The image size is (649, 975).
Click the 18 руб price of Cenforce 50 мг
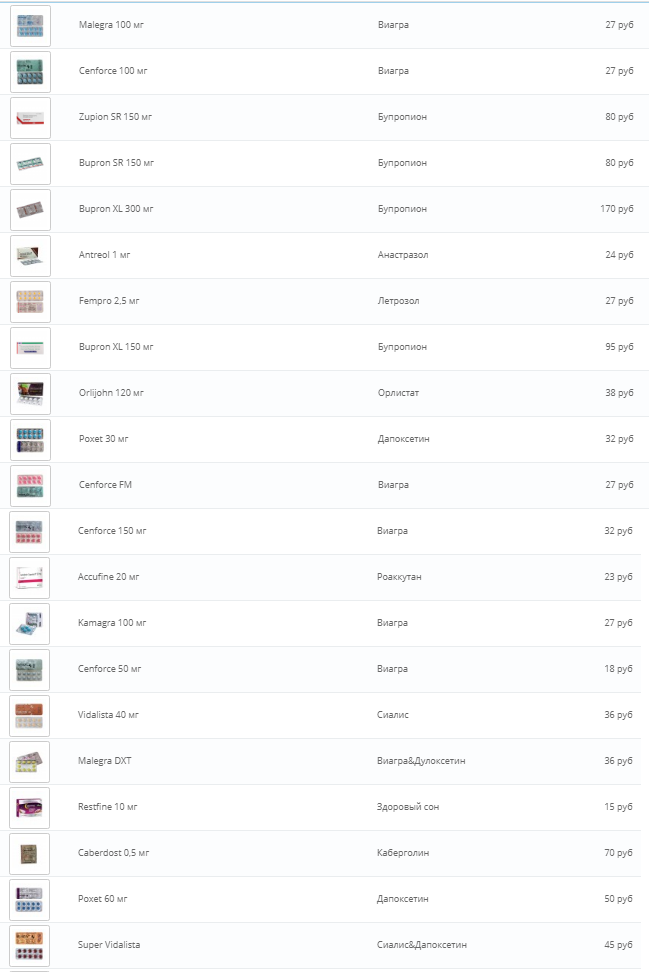(x=619, y=669)
